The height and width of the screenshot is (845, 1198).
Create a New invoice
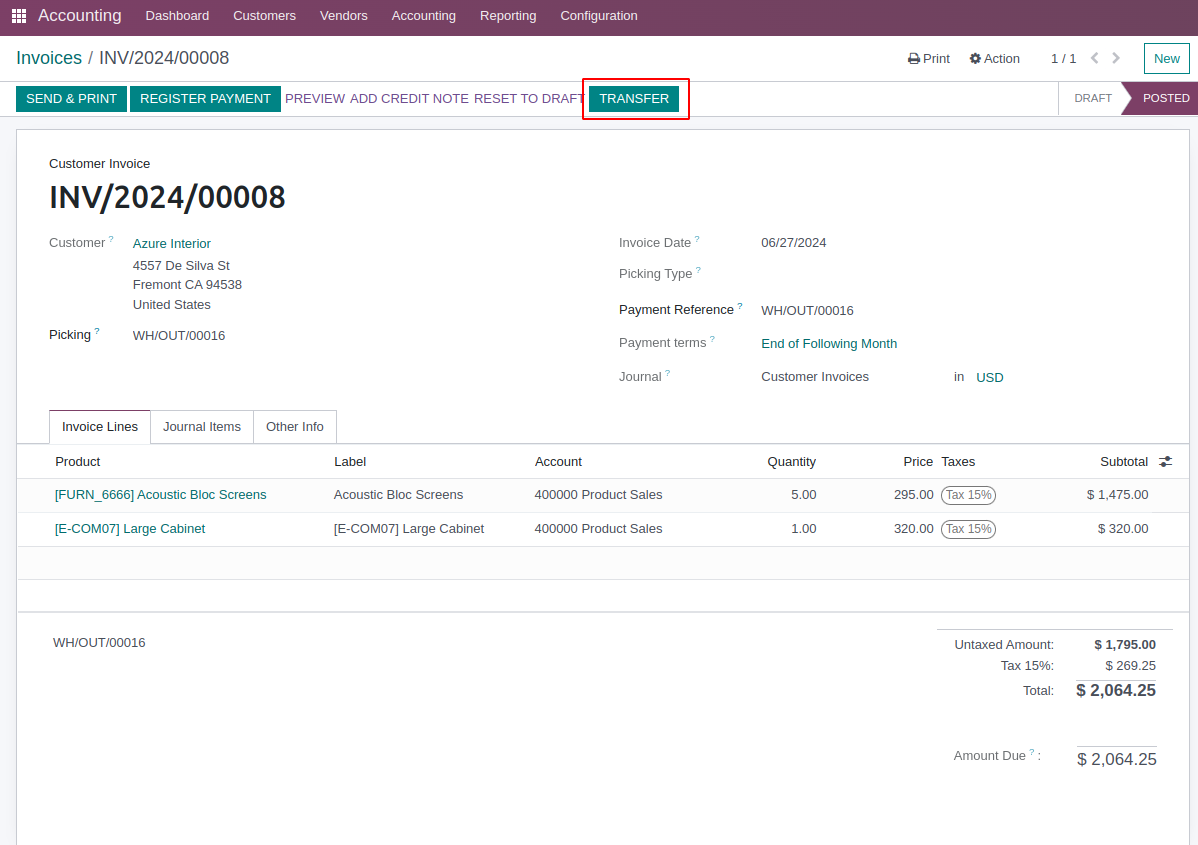click(x=1167, y=59)
